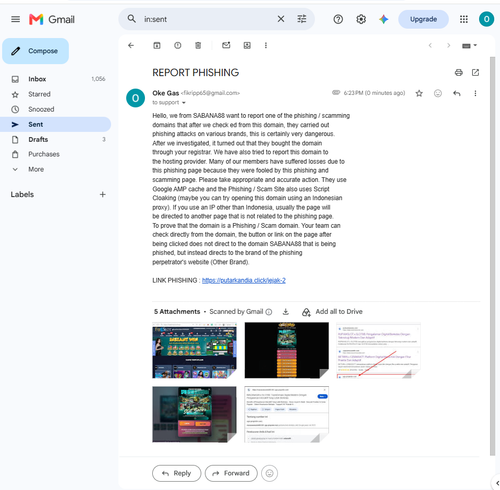This screenshot has height=490, width=500.
Task: Open toolbar More options menu
Action: click(266, 45)
